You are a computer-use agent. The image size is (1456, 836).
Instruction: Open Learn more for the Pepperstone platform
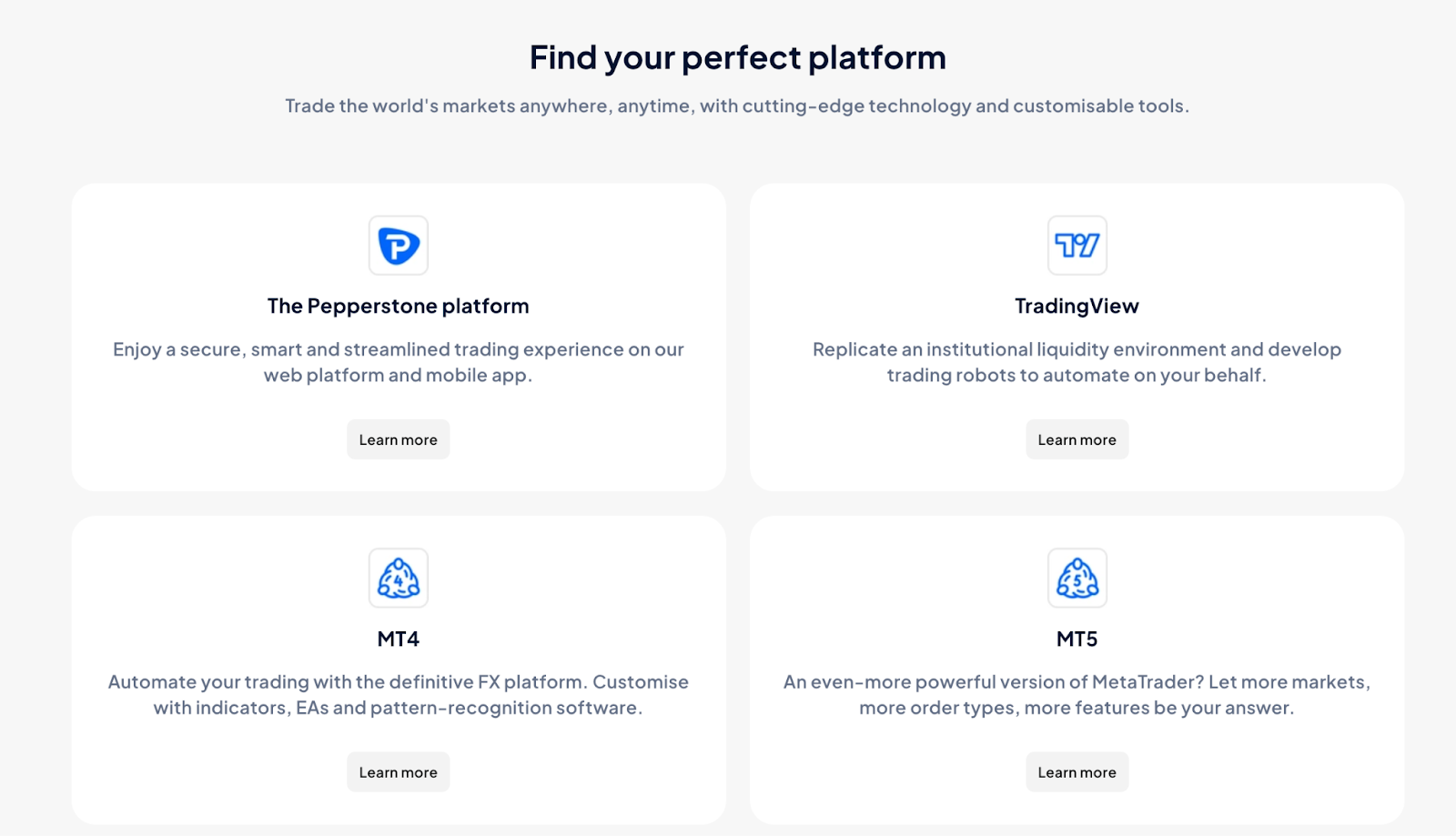pyautogui.click(x=398, y=440)
